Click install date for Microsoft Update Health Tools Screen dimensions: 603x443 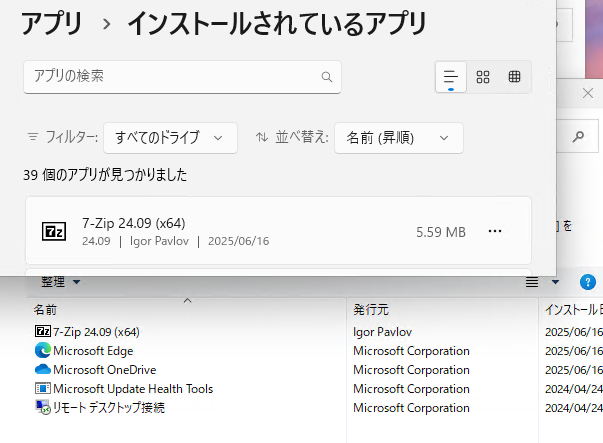coord(574,388)
